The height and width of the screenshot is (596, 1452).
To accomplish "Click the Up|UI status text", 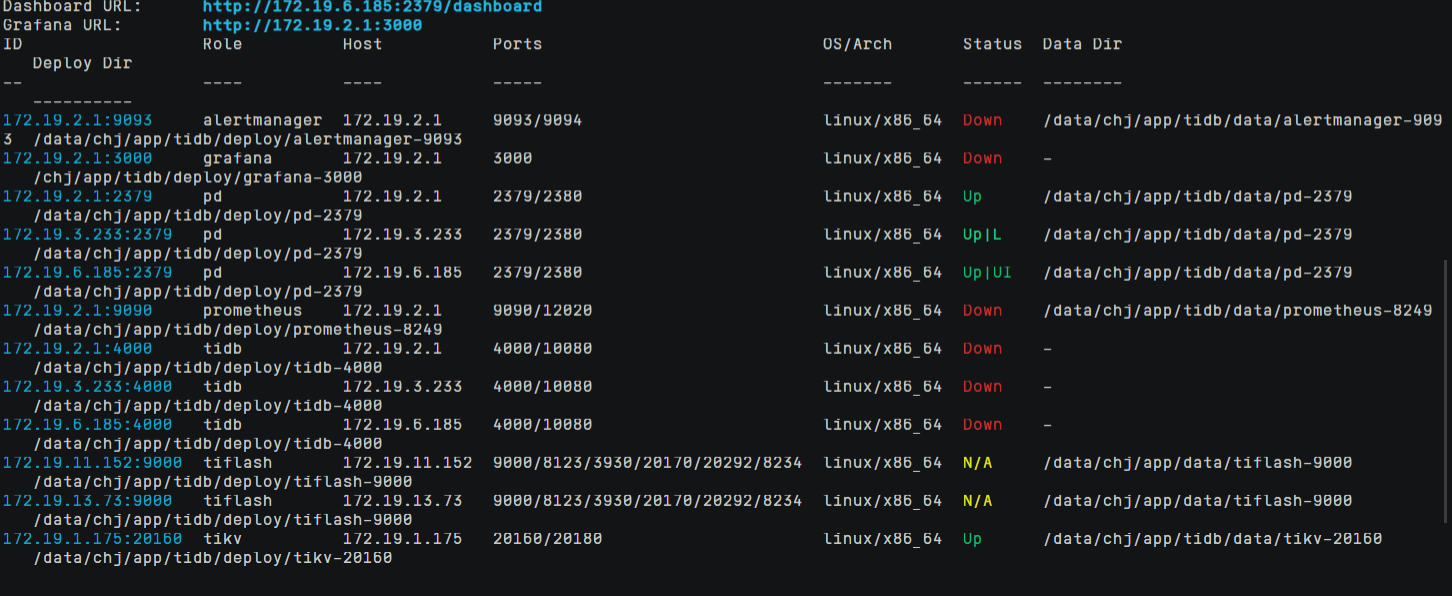I will pyautogui.click(x=987, y=272).
